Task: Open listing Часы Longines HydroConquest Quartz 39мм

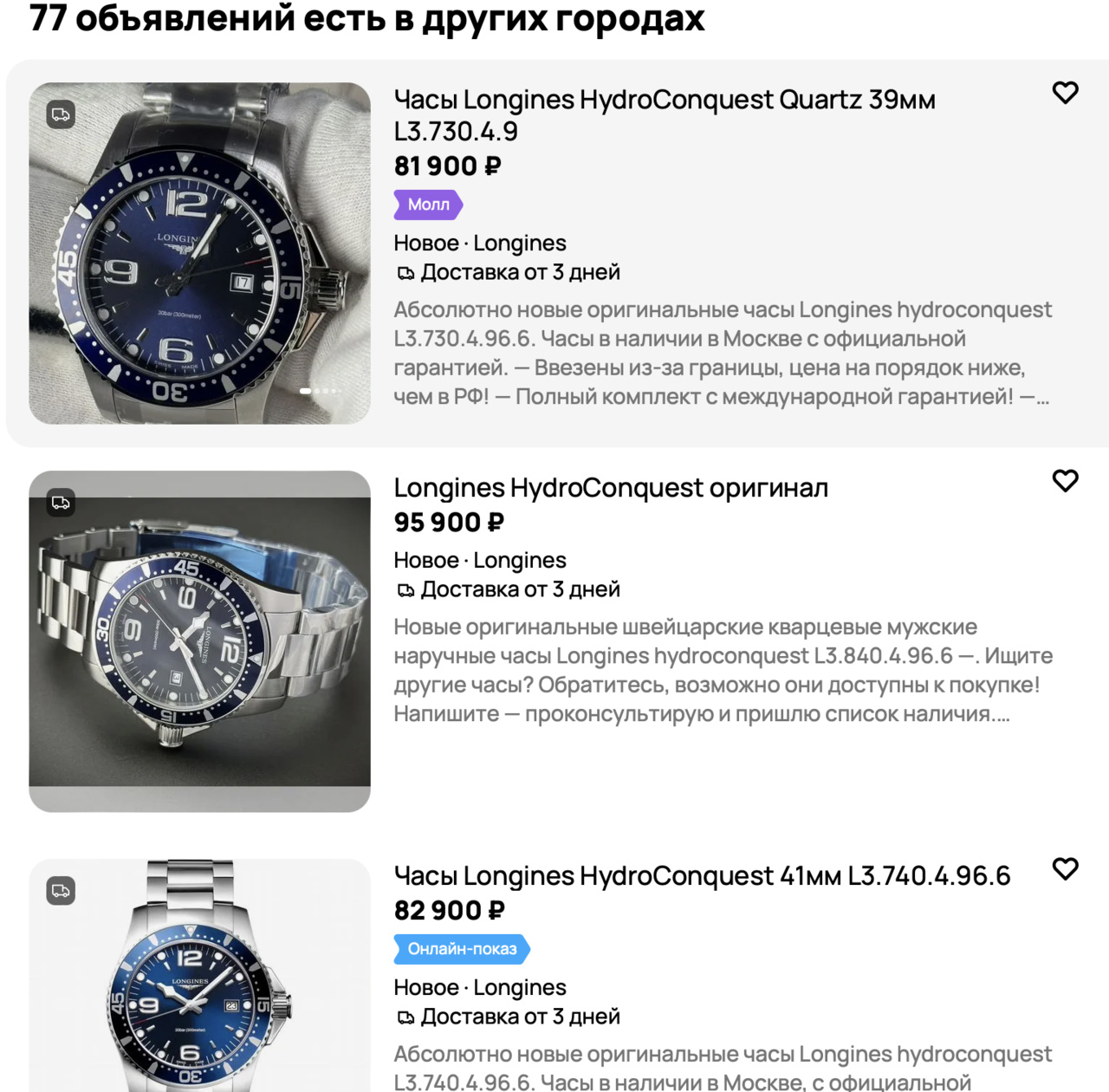Action: pyautogui.click(x=665, y=115)
